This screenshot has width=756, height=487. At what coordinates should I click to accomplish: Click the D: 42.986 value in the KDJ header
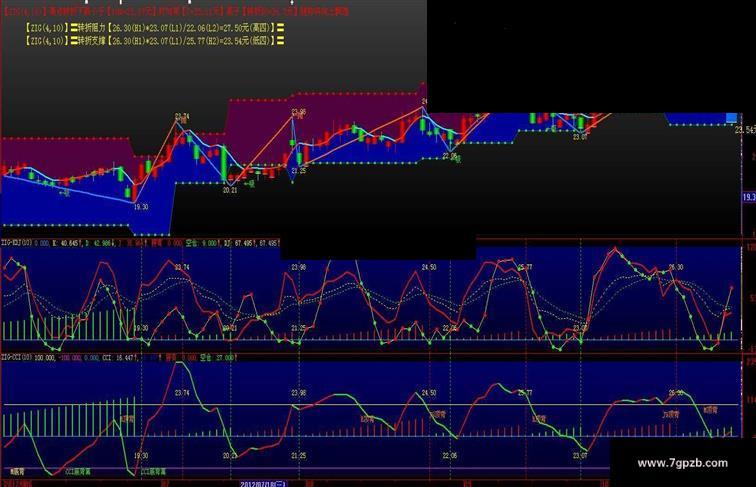tap(99, 244)
